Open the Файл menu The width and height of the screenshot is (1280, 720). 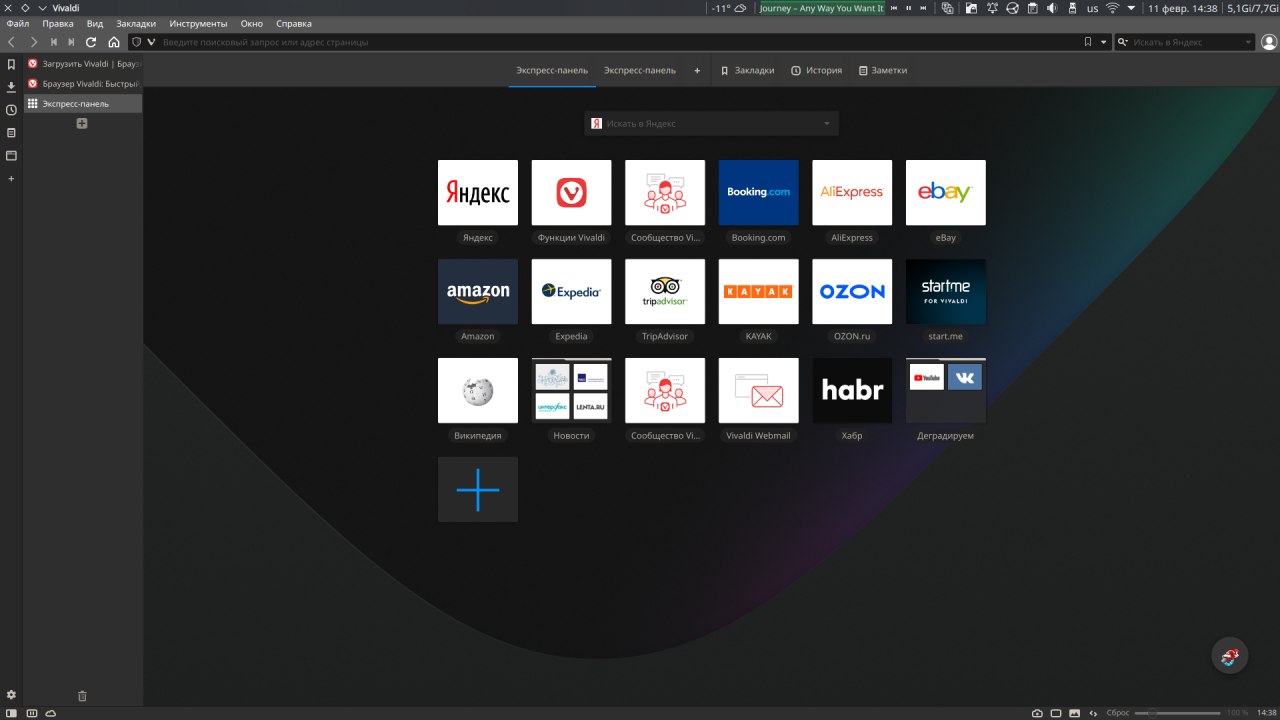17,23
